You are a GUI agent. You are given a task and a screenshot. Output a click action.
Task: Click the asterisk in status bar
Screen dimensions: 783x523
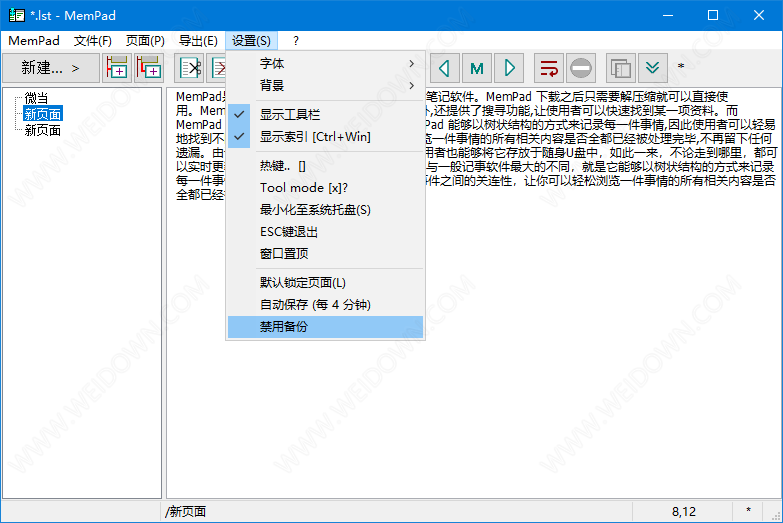coord(748,511)
